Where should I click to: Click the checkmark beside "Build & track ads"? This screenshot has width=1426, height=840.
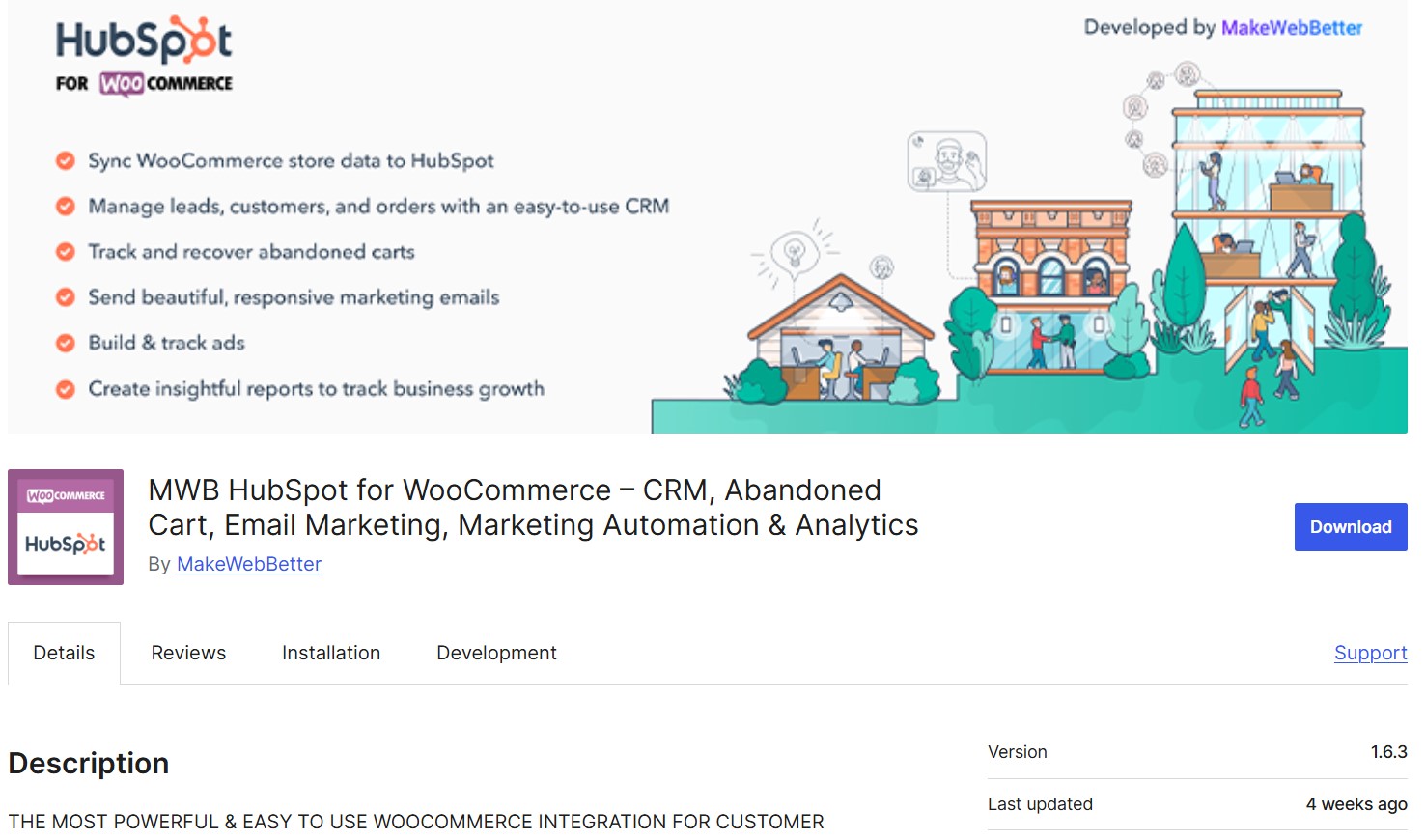point(65,342)
